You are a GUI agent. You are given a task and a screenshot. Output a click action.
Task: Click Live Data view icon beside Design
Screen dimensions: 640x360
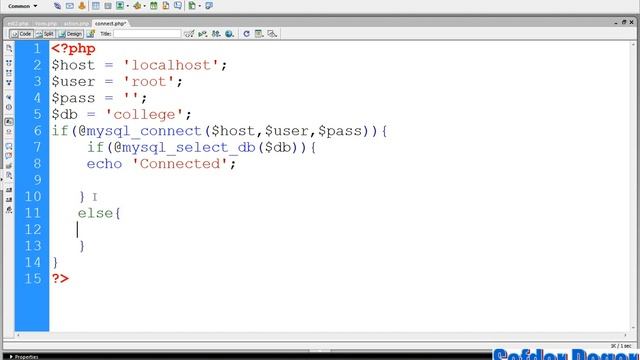coord(91,34)
